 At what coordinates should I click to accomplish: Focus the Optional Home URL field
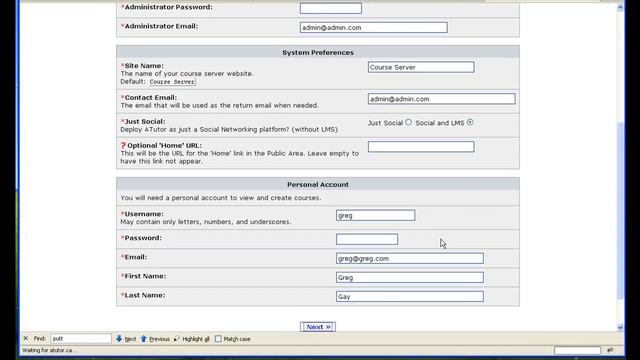(421, 147)
